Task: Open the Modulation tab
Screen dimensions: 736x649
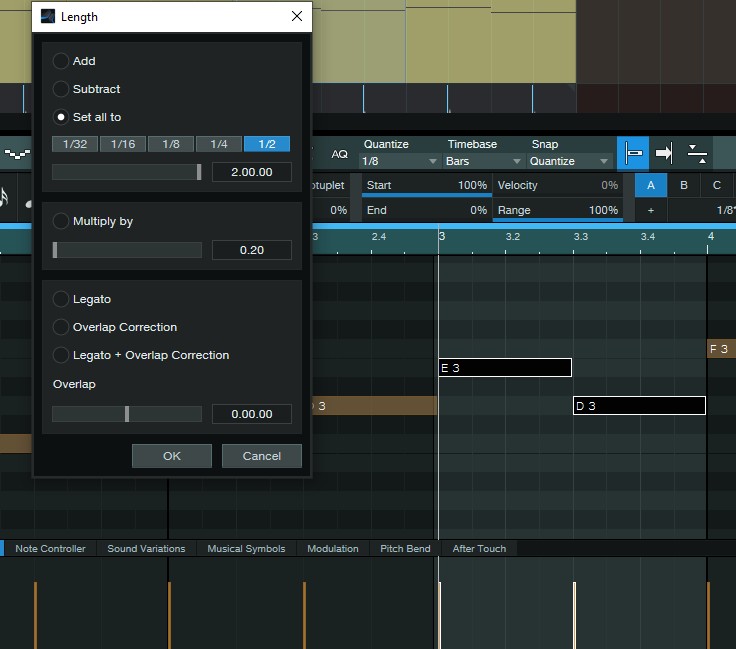Action: click(x=332, y=548)
